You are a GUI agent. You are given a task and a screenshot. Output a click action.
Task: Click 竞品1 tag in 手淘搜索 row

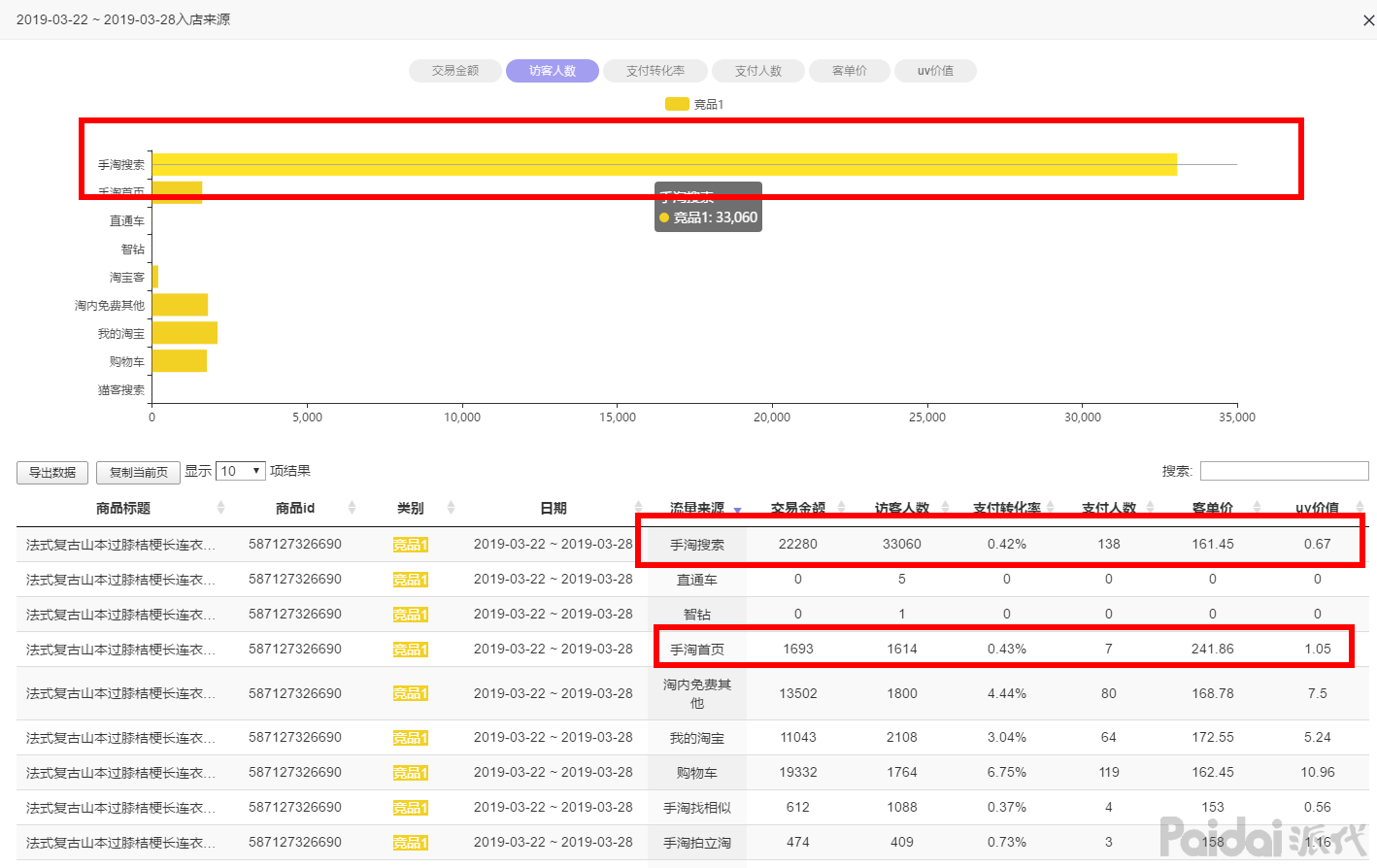pos(411,545)
